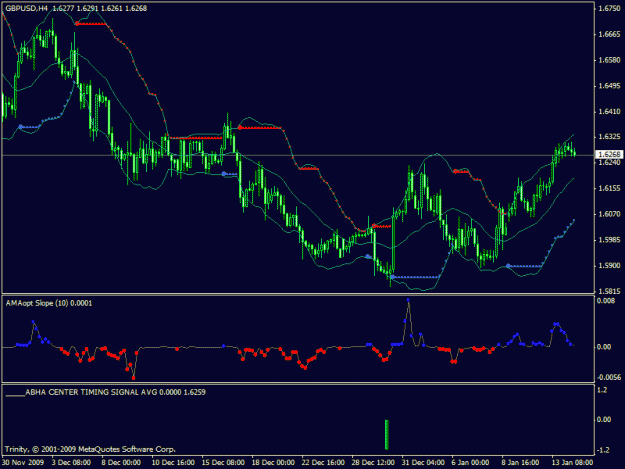The width and height of the screenshot is (625, 469).
Task: Click the 1.5985 price scale value
Action: pyautogui.click(x=609, y=239)
